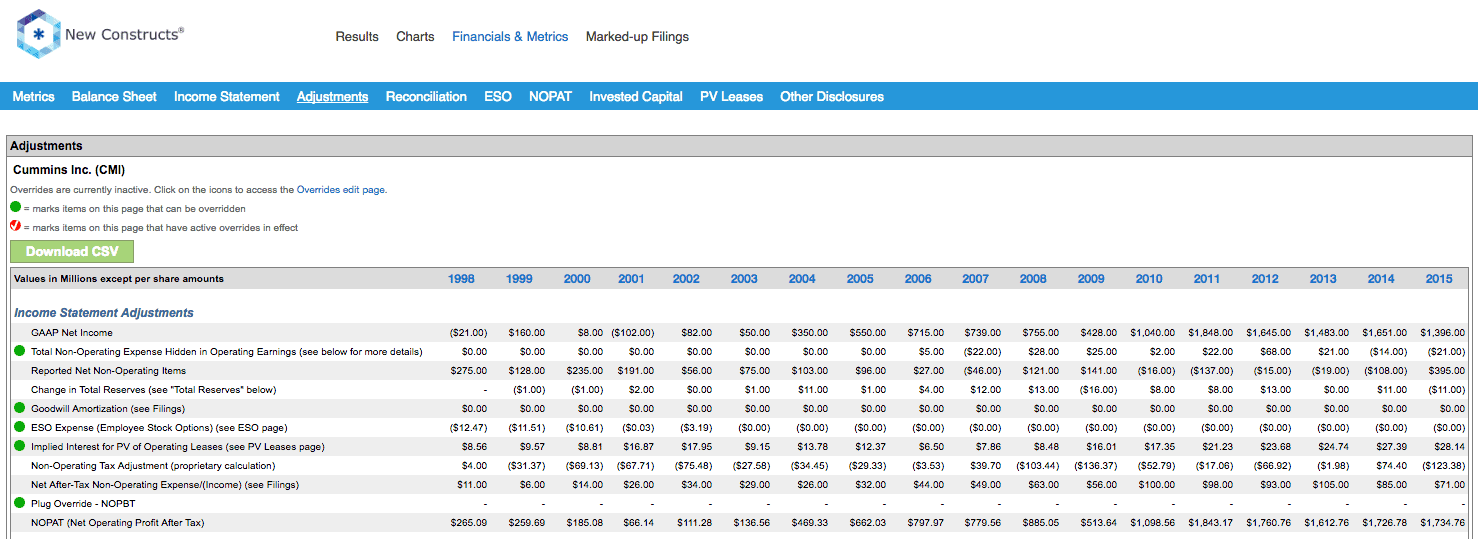Click the $395.00 Non-Operating Items 2015 value
Image resolution: width=1478 pixels, height=539 pixels.
1447,370
